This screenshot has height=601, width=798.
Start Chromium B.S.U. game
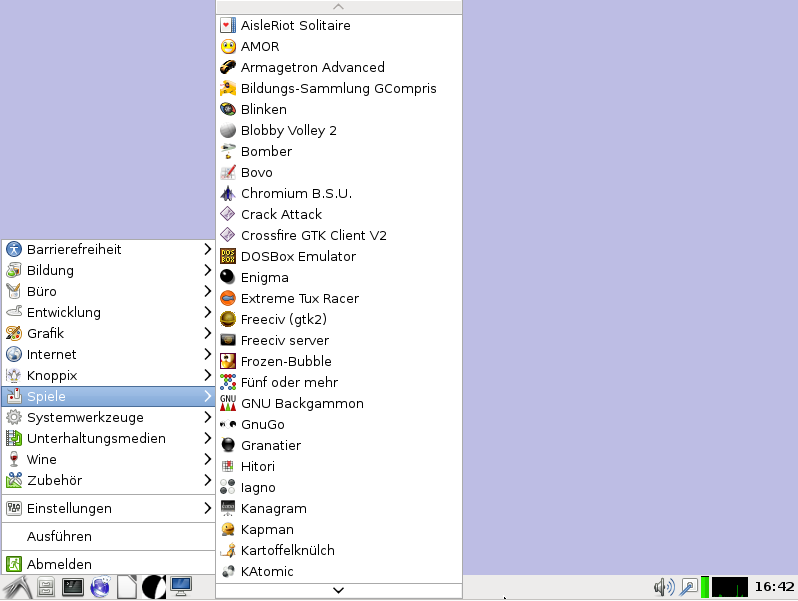pos(296,193)
